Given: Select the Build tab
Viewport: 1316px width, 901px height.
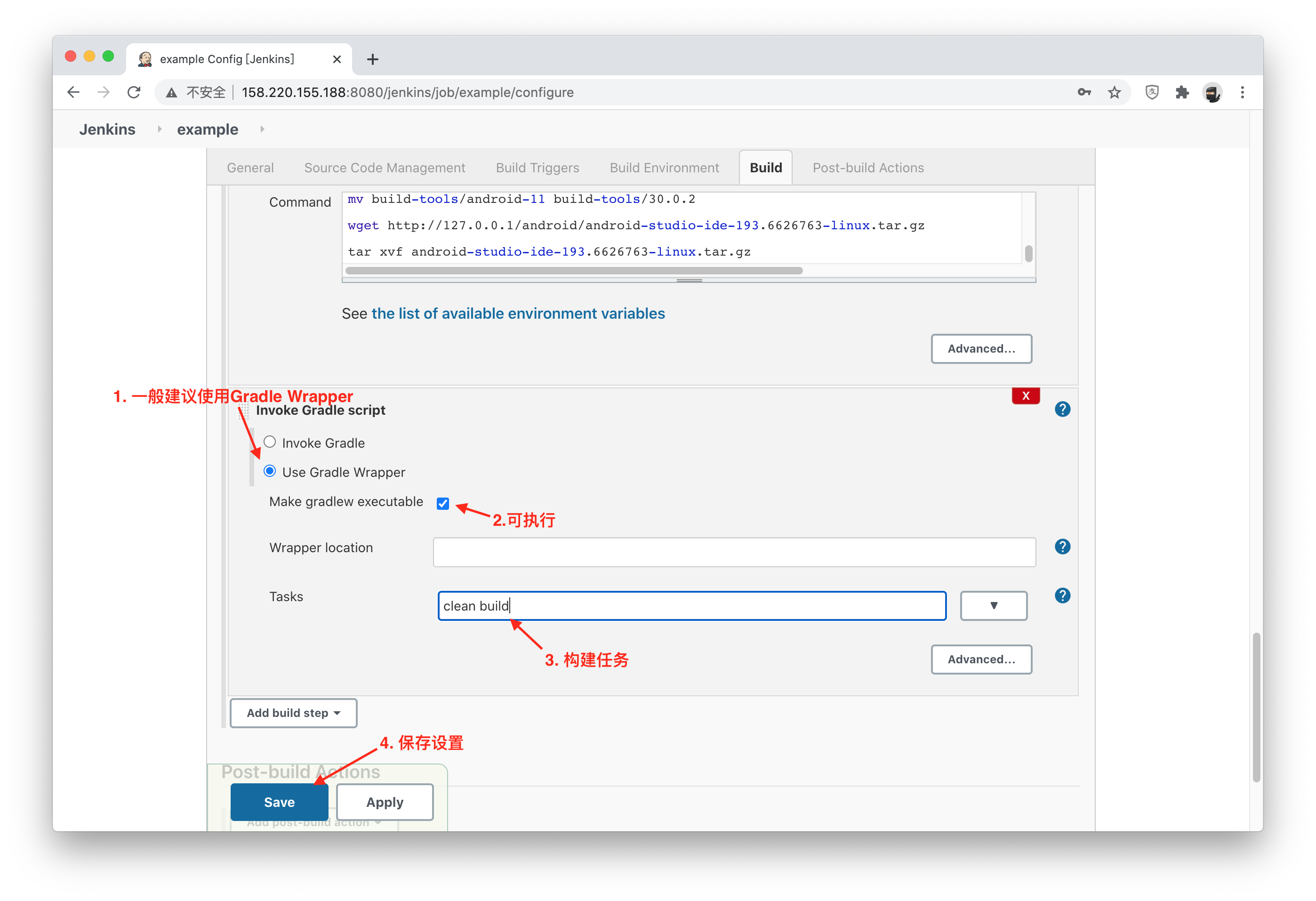Looking at the screenshot, I should 766,168.
